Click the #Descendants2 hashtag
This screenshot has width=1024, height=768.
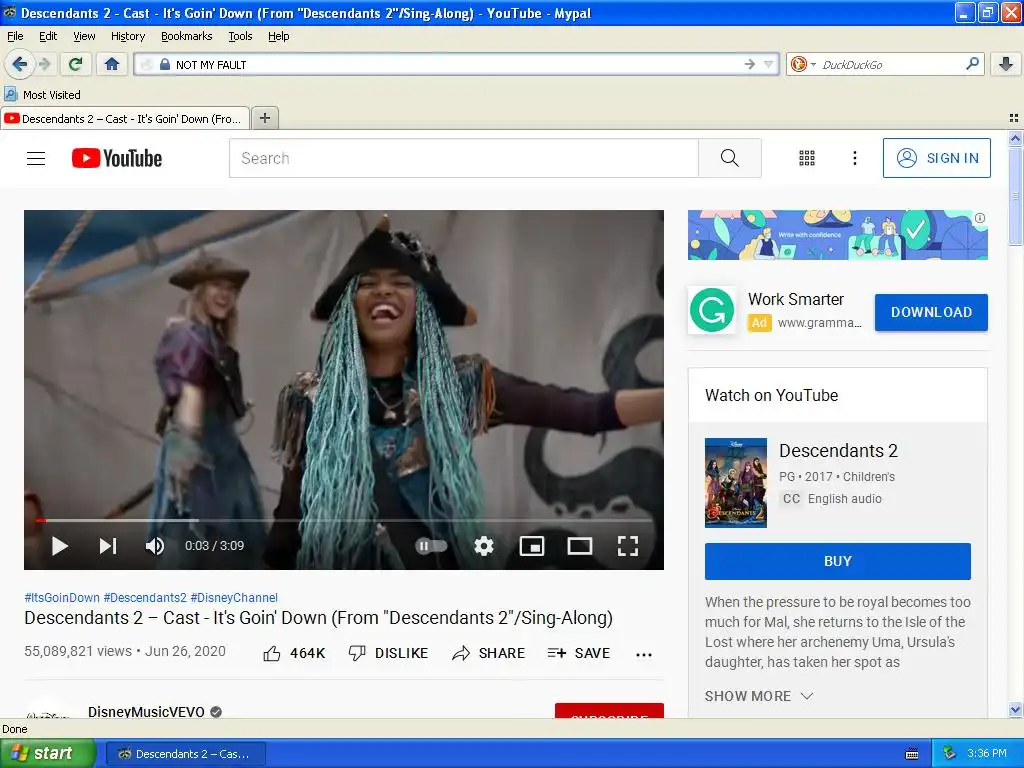(145, 598)
